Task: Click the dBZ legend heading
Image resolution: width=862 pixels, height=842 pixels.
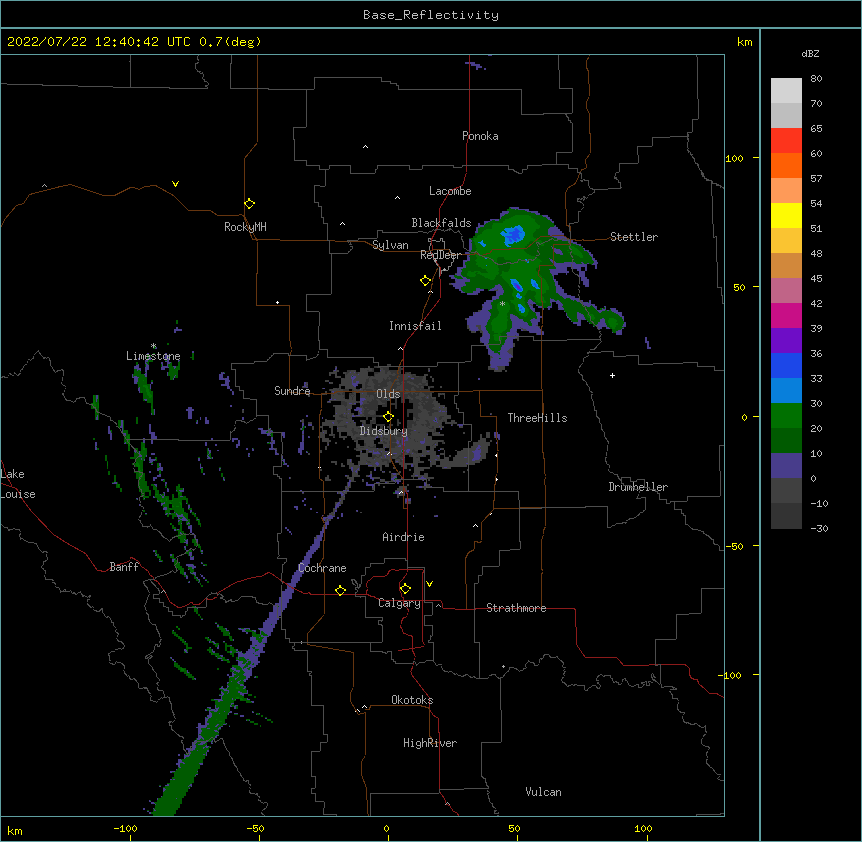Action: (810, 53)
